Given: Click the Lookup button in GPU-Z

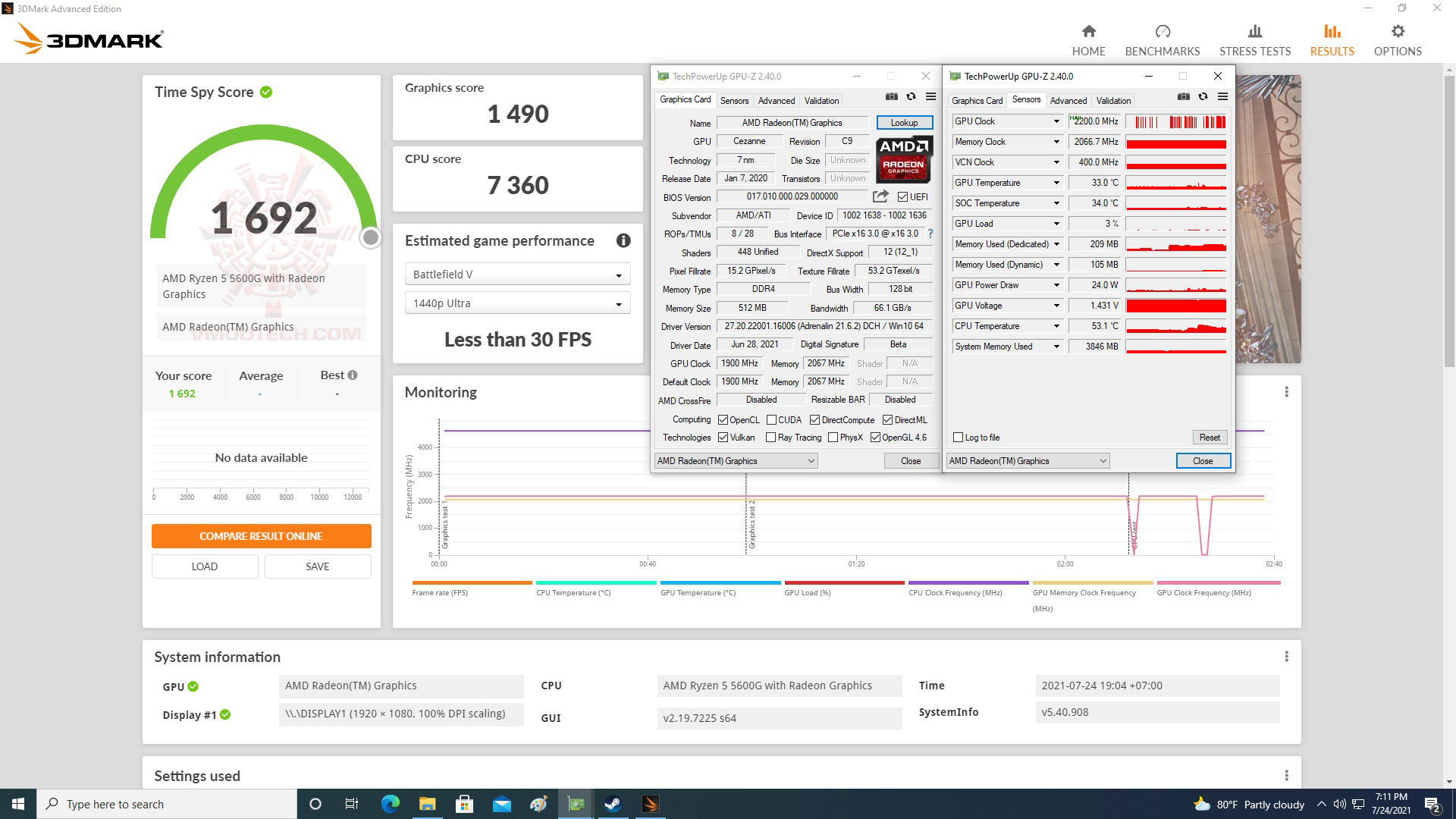Looking at the screenshot, I should [x=903, y=123].
